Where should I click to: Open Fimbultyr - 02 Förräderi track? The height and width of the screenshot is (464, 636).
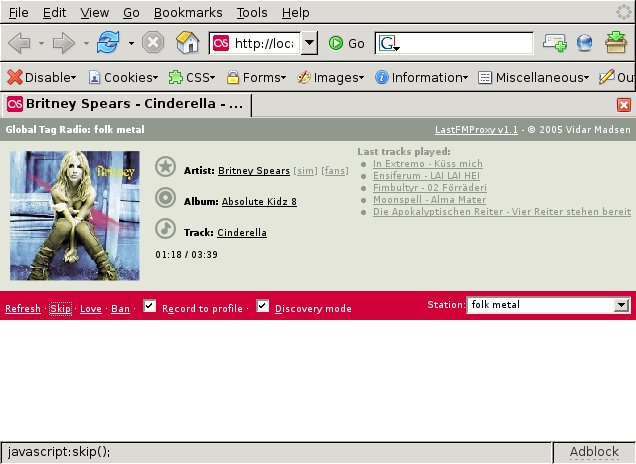coord(430,188)
